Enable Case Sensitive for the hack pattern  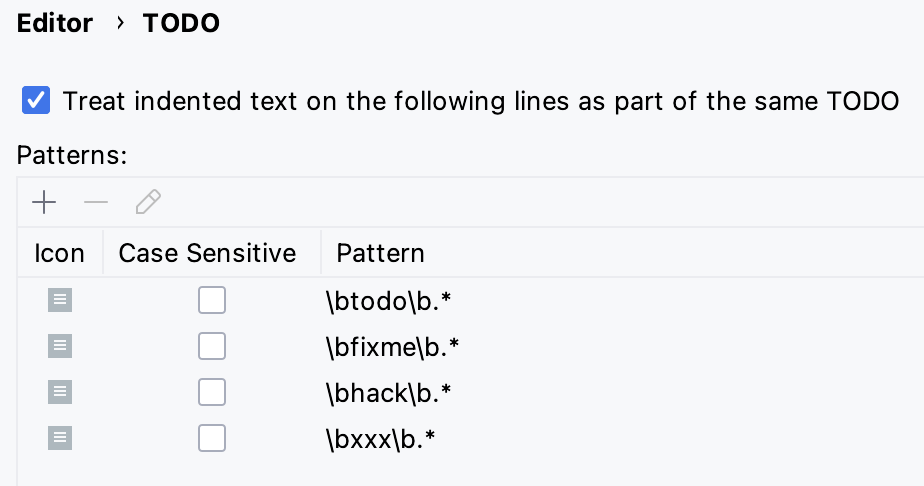pos(212,392)
